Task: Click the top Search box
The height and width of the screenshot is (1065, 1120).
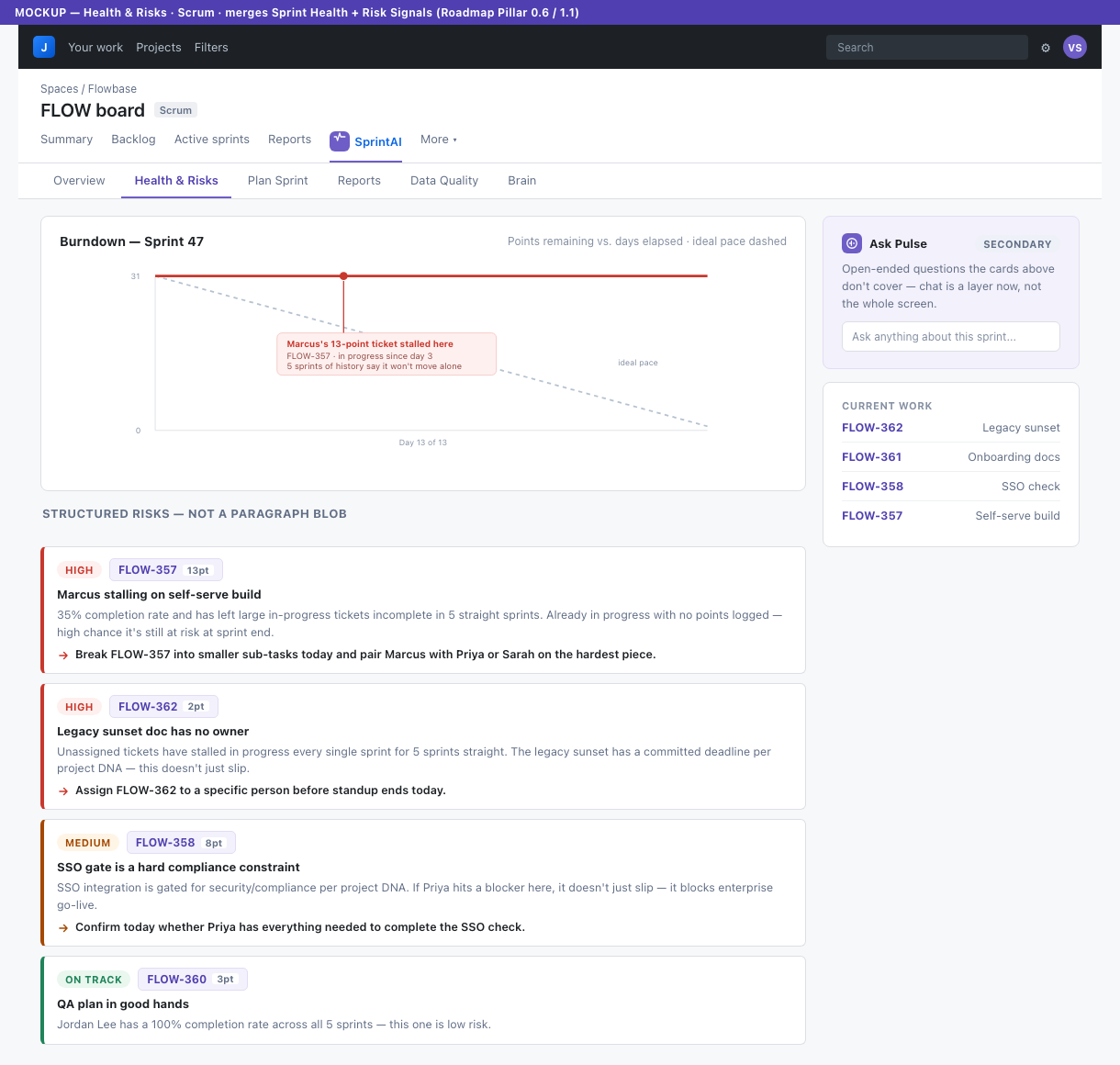Action: [x=927, y=48]
